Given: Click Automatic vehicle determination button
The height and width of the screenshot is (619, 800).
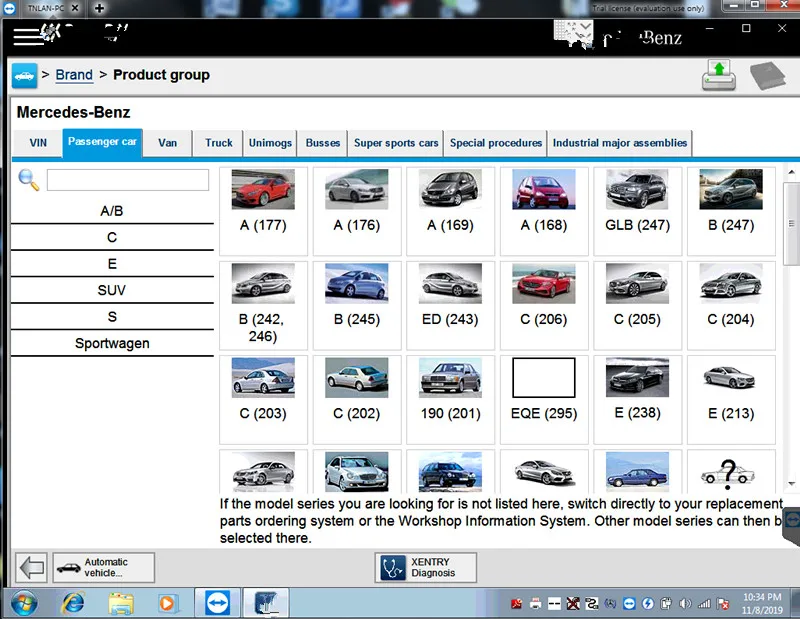Looking at the screenshot, I should coord(104,568).
